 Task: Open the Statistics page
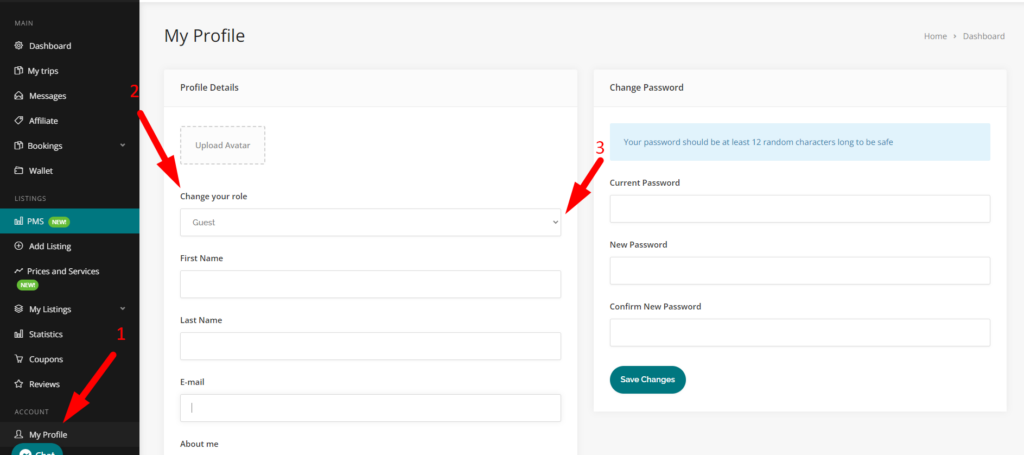46,334
